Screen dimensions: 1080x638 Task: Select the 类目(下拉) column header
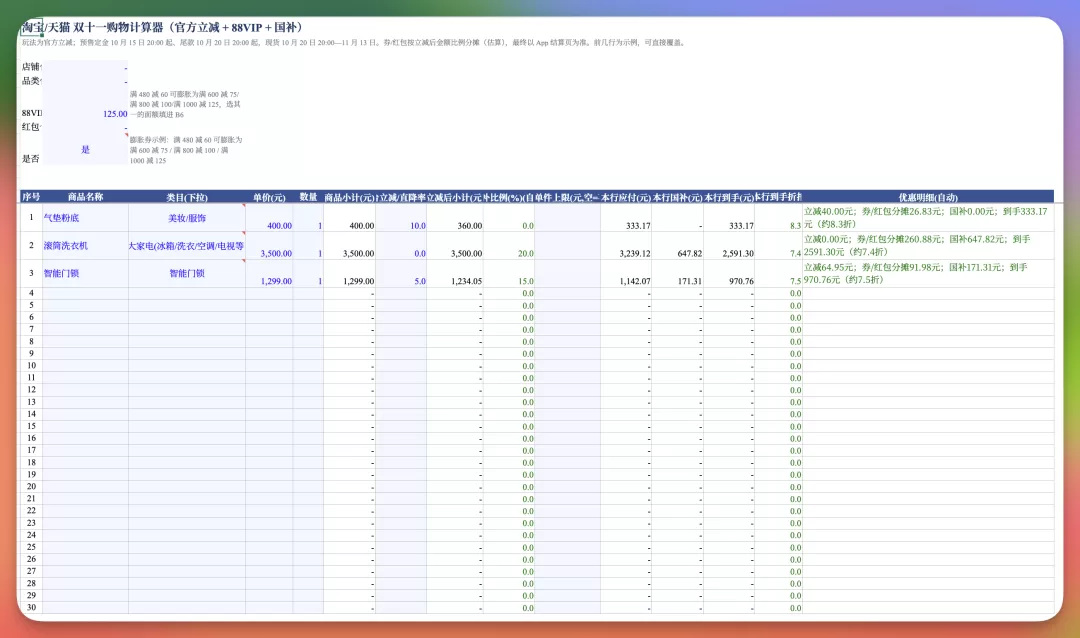click(187, 197)
